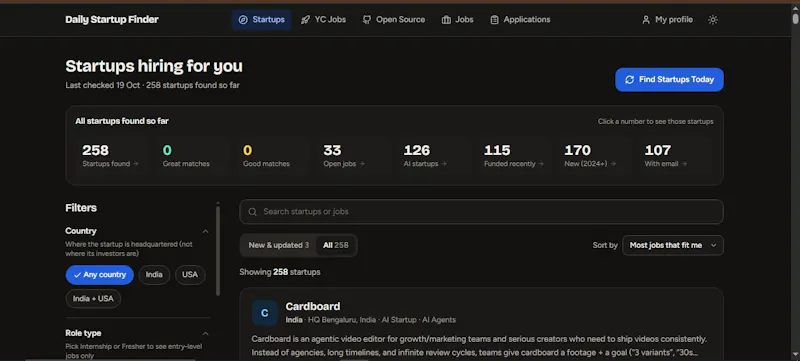The image size is (800, 361).
Task: Click Find Startups Today button
Action: (x=669, y=80)
